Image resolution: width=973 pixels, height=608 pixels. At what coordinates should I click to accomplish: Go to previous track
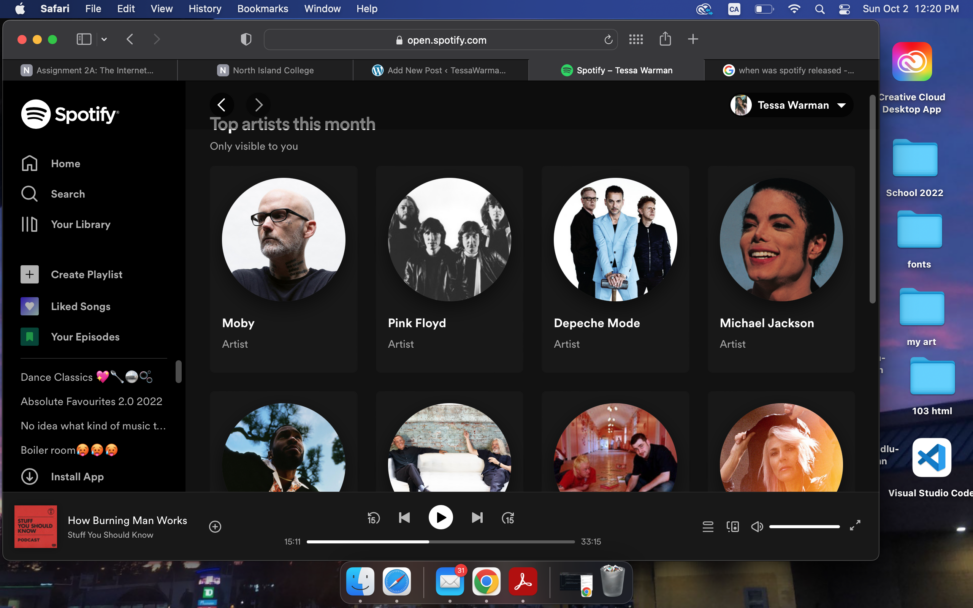404,517
